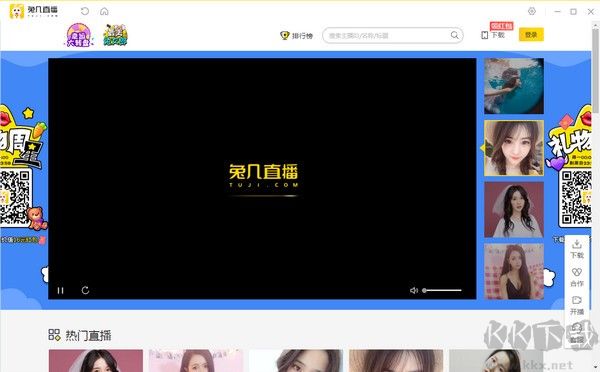Open first hot stream card with veil

(96, 361)
